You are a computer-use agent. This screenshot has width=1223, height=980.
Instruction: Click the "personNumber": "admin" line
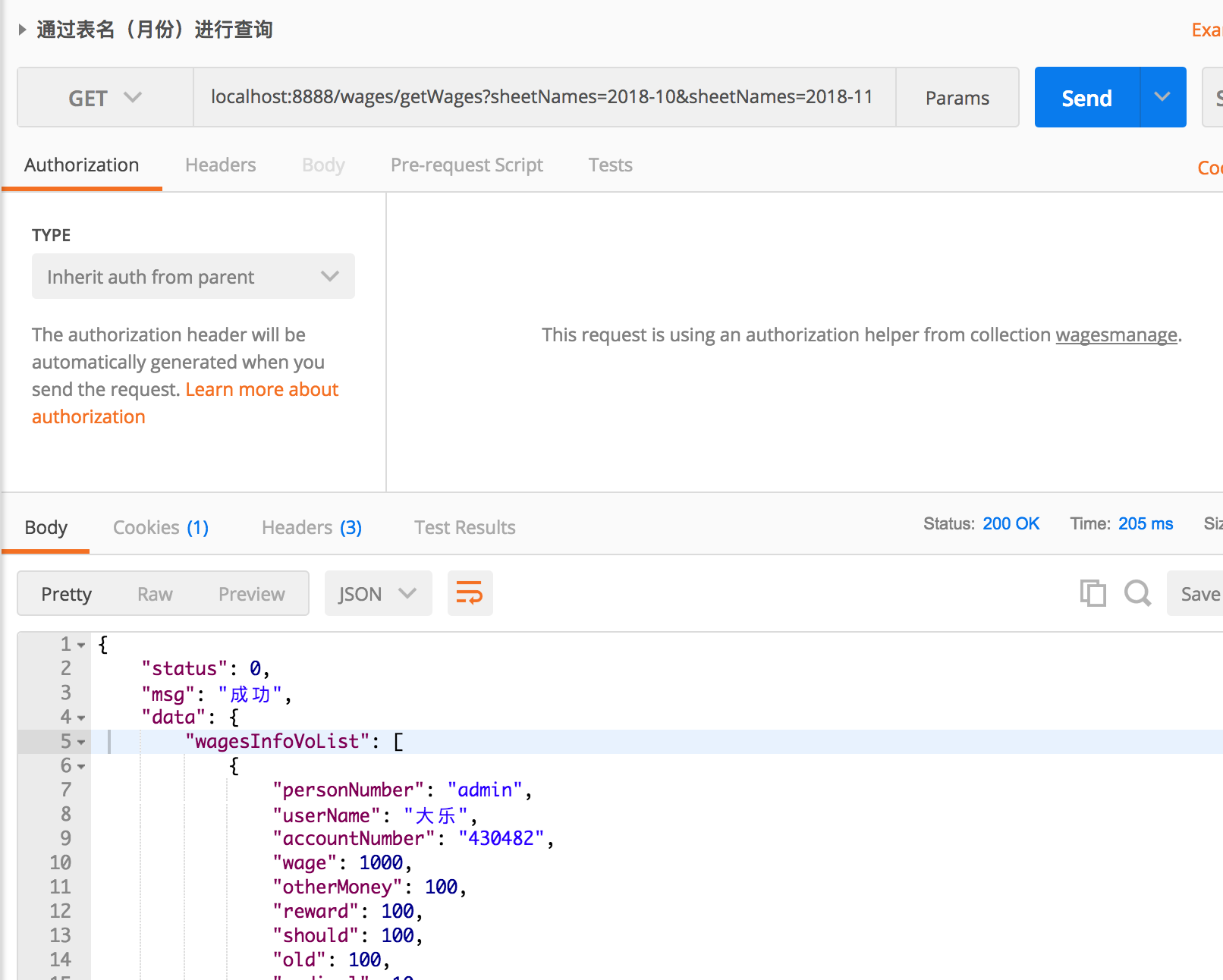402,790
